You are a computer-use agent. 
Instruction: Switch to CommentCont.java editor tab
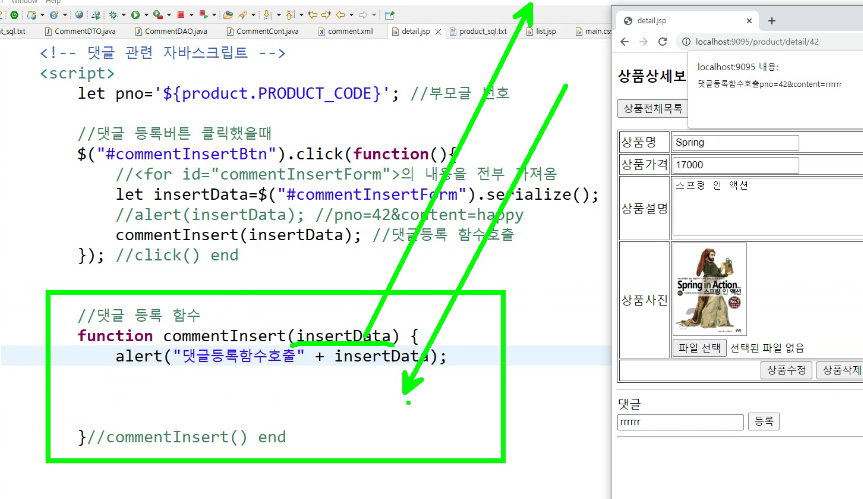point(263,31)
